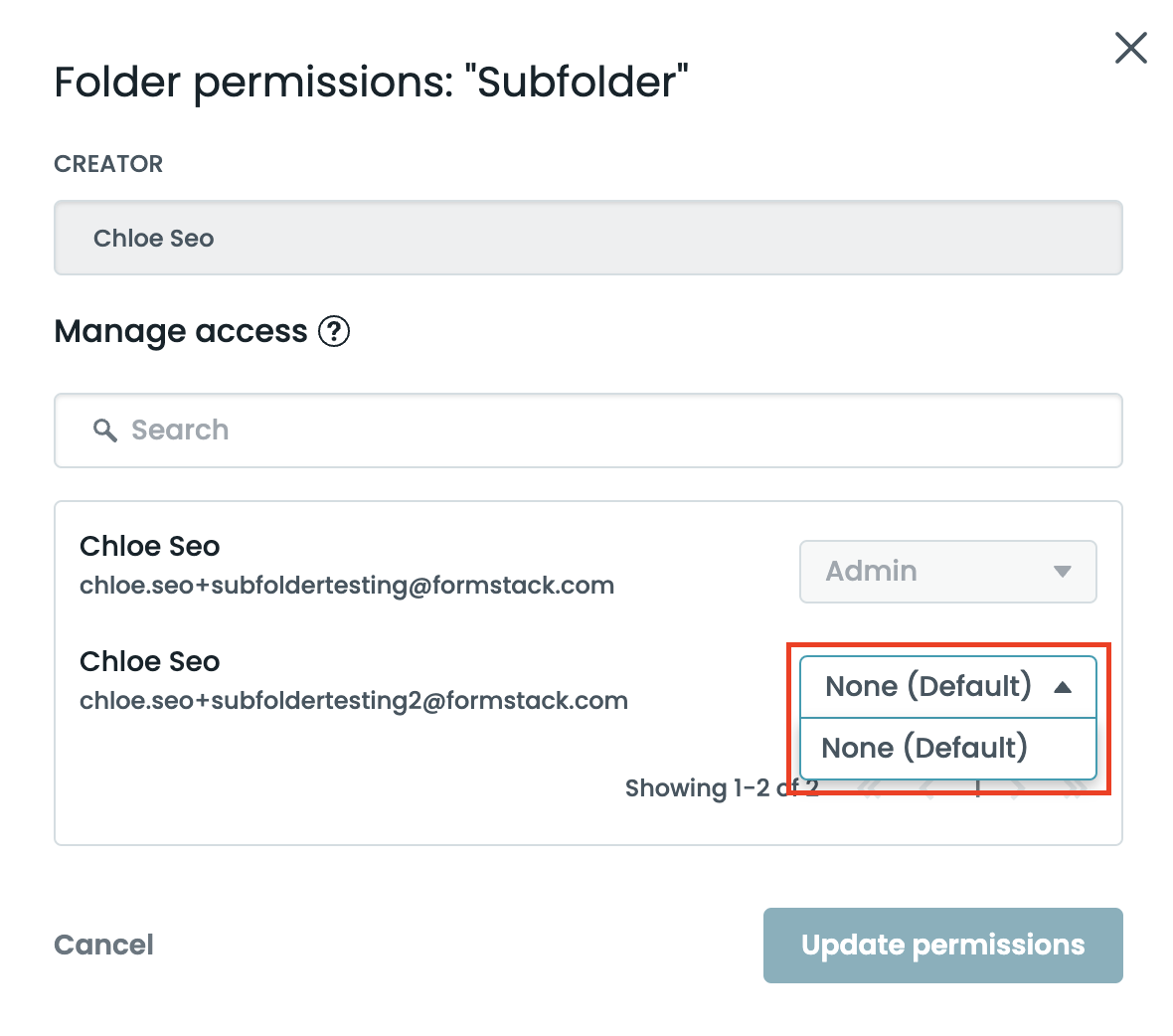Choose None (Default) from the open list

(924, 748)
